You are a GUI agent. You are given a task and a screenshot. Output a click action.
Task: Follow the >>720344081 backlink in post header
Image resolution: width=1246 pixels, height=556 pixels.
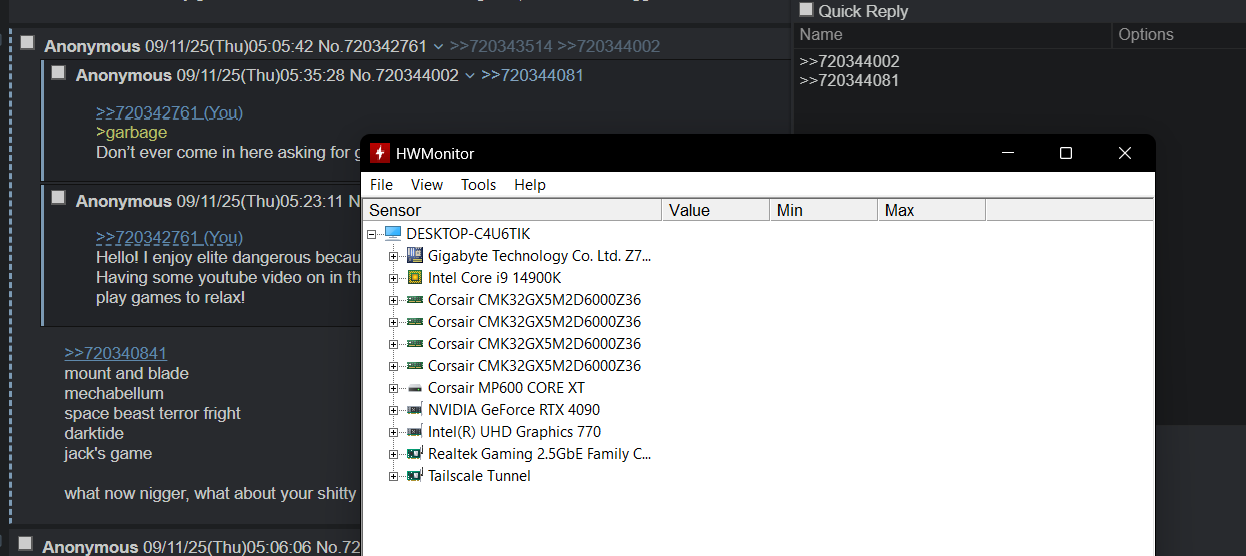tap(532, 75)
